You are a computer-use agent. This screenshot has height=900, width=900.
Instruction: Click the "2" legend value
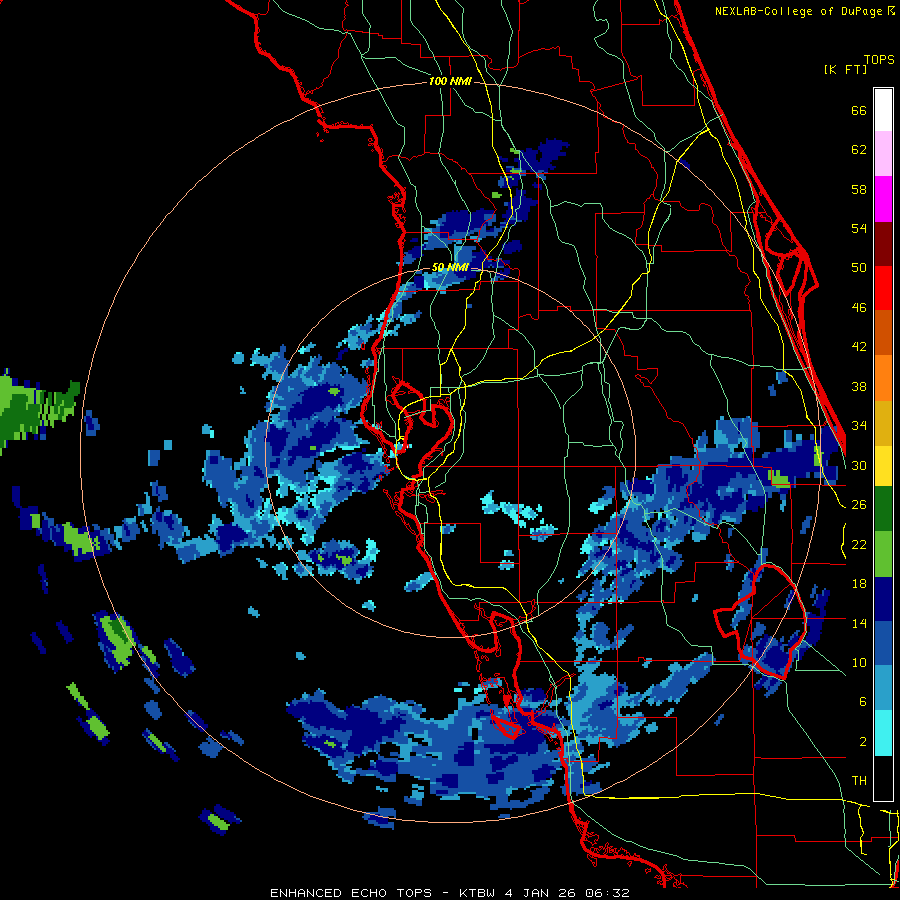pos(862,742)
